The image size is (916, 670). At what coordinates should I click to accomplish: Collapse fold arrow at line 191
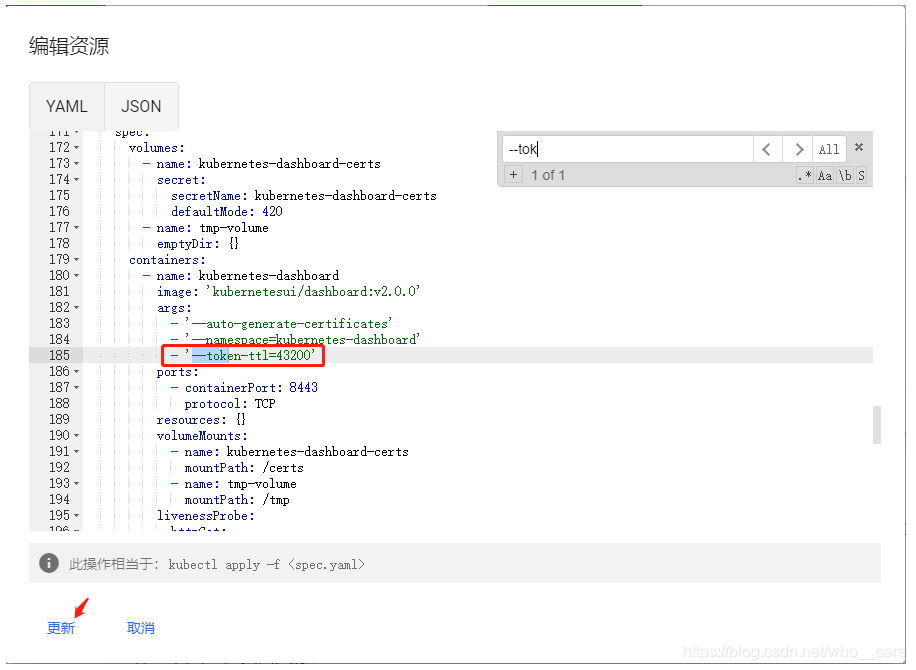tap(77, 452)
